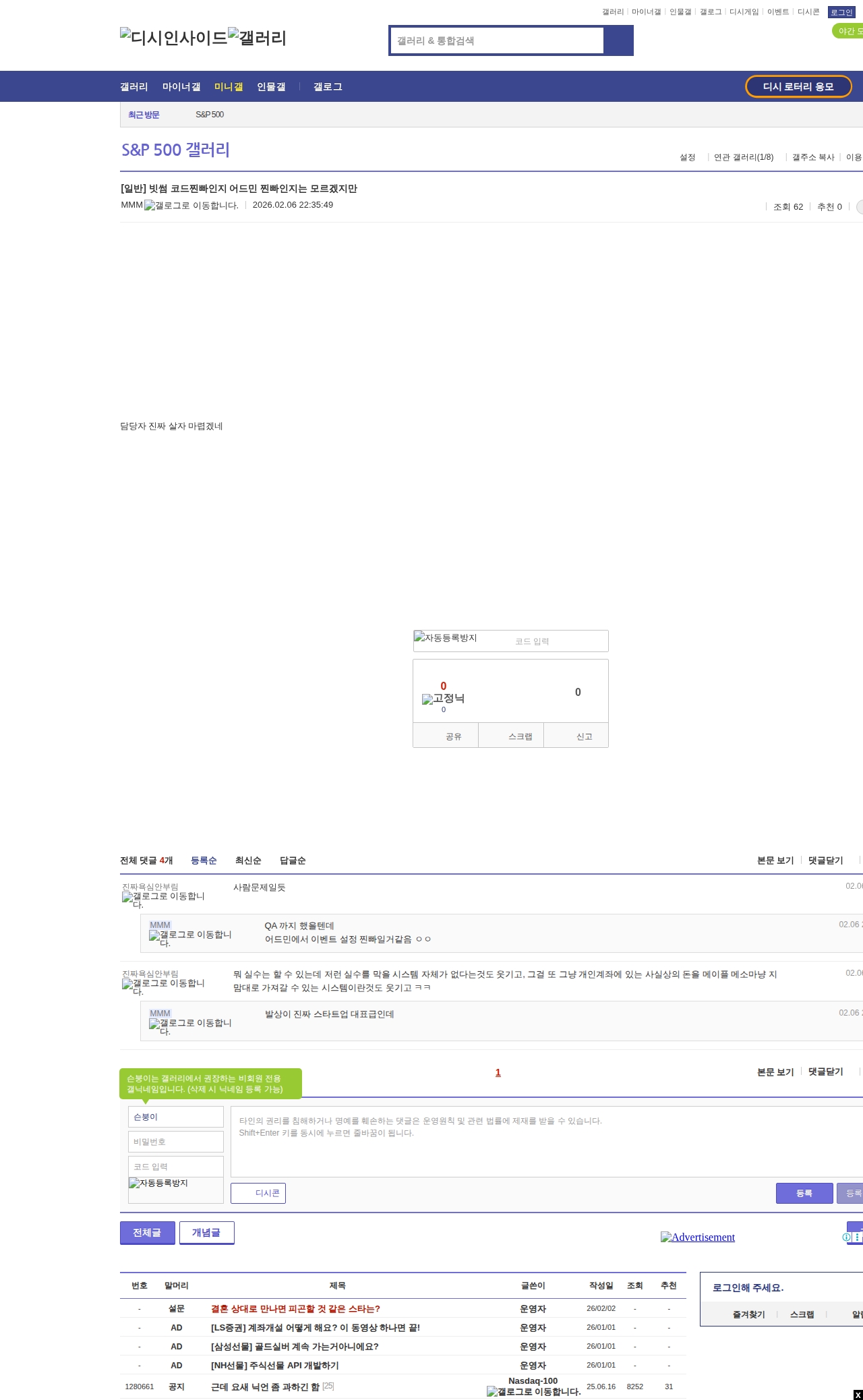Switch to the 개념글 list tab
Image resolution: width=863 pixels, height=1400 pixels.
[207, 1233]
